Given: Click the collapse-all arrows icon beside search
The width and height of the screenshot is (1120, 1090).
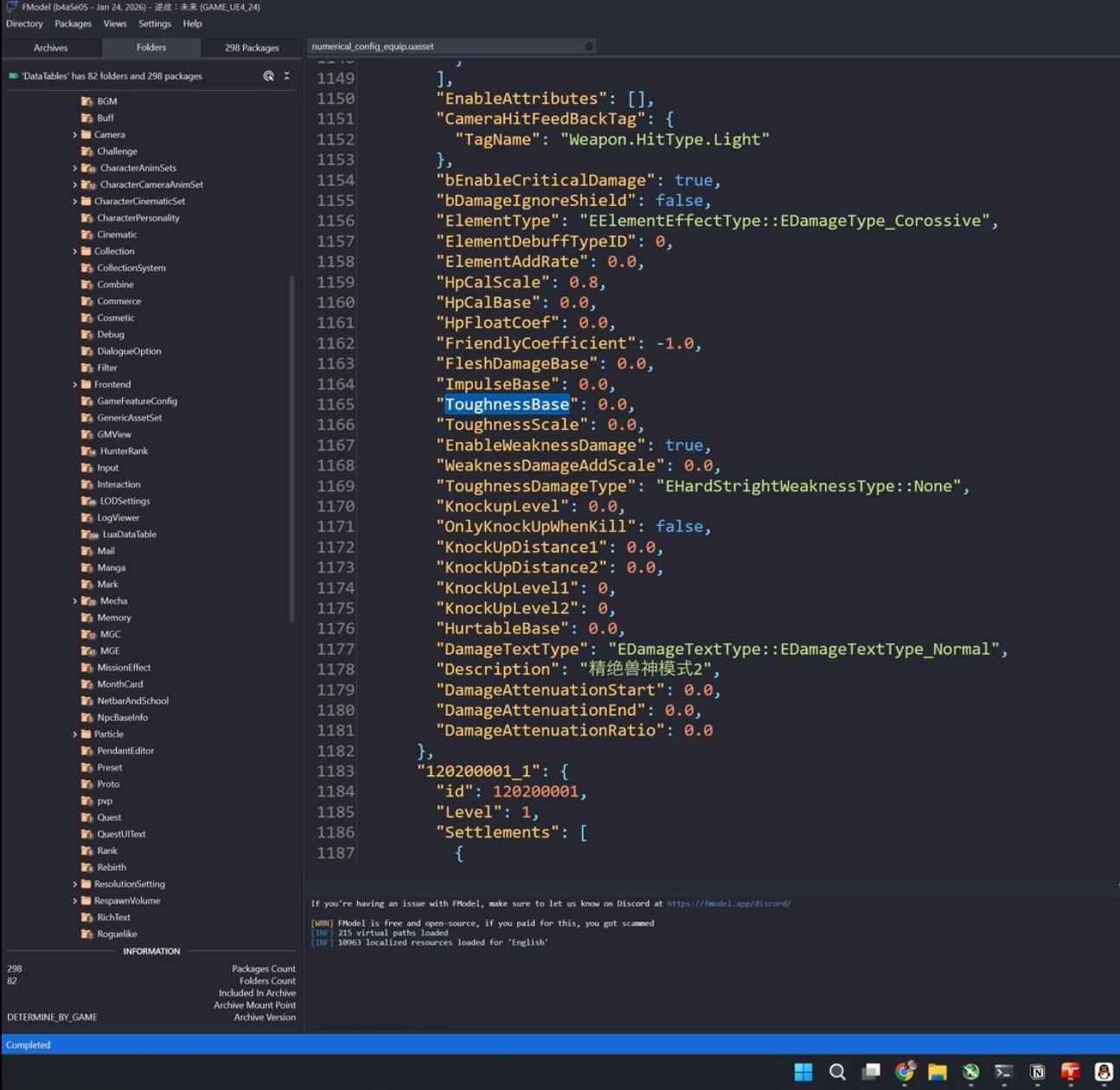Looking at the screenshot, I should coord(287,76).
